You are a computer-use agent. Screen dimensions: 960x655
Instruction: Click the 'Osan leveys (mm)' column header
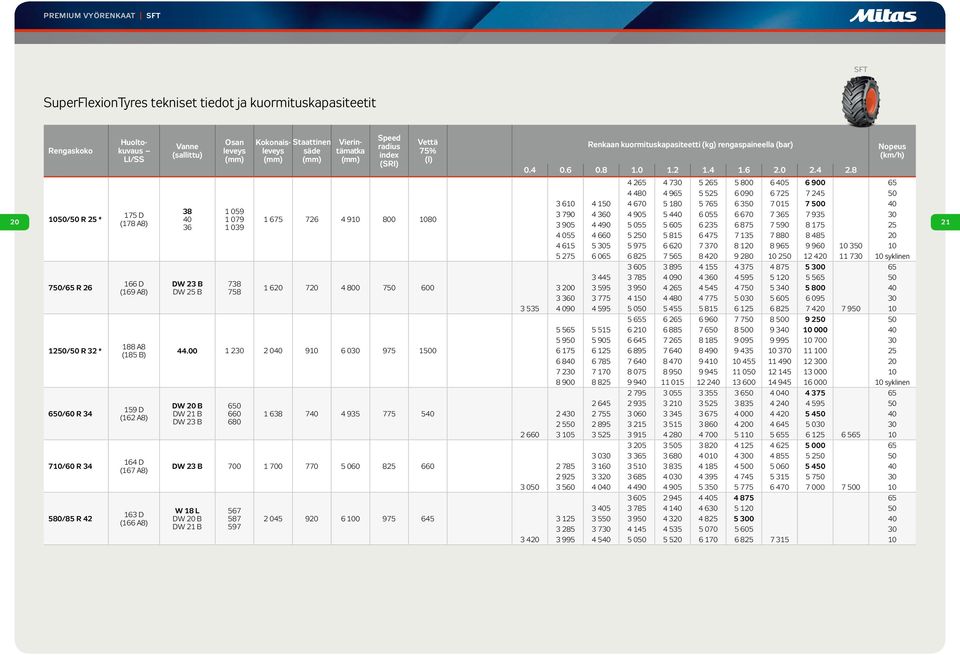(234, 151)
